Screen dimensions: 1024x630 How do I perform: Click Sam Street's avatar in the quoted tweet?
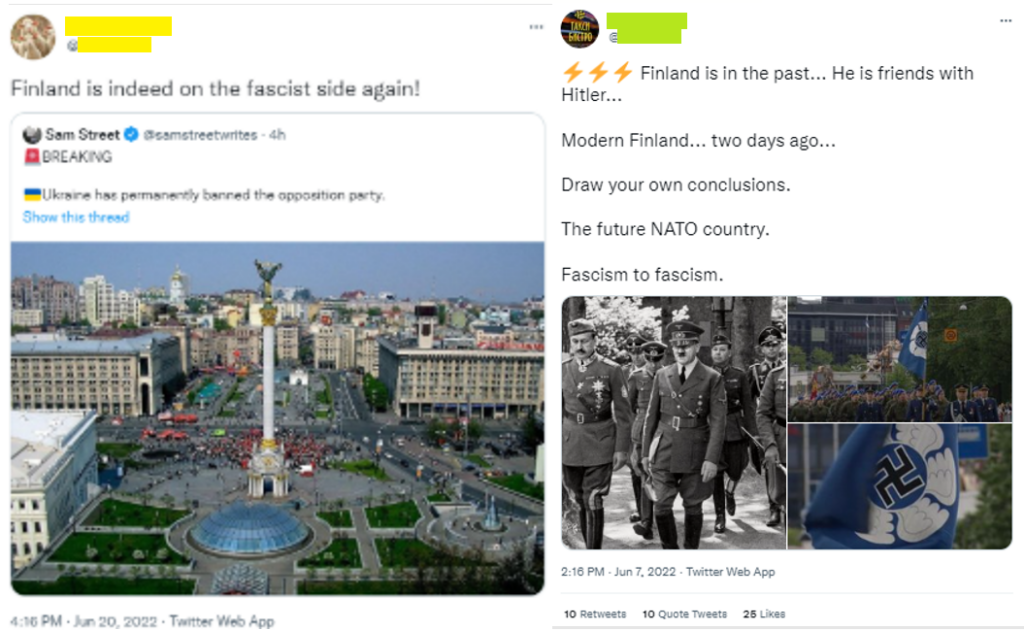[31, 132]
